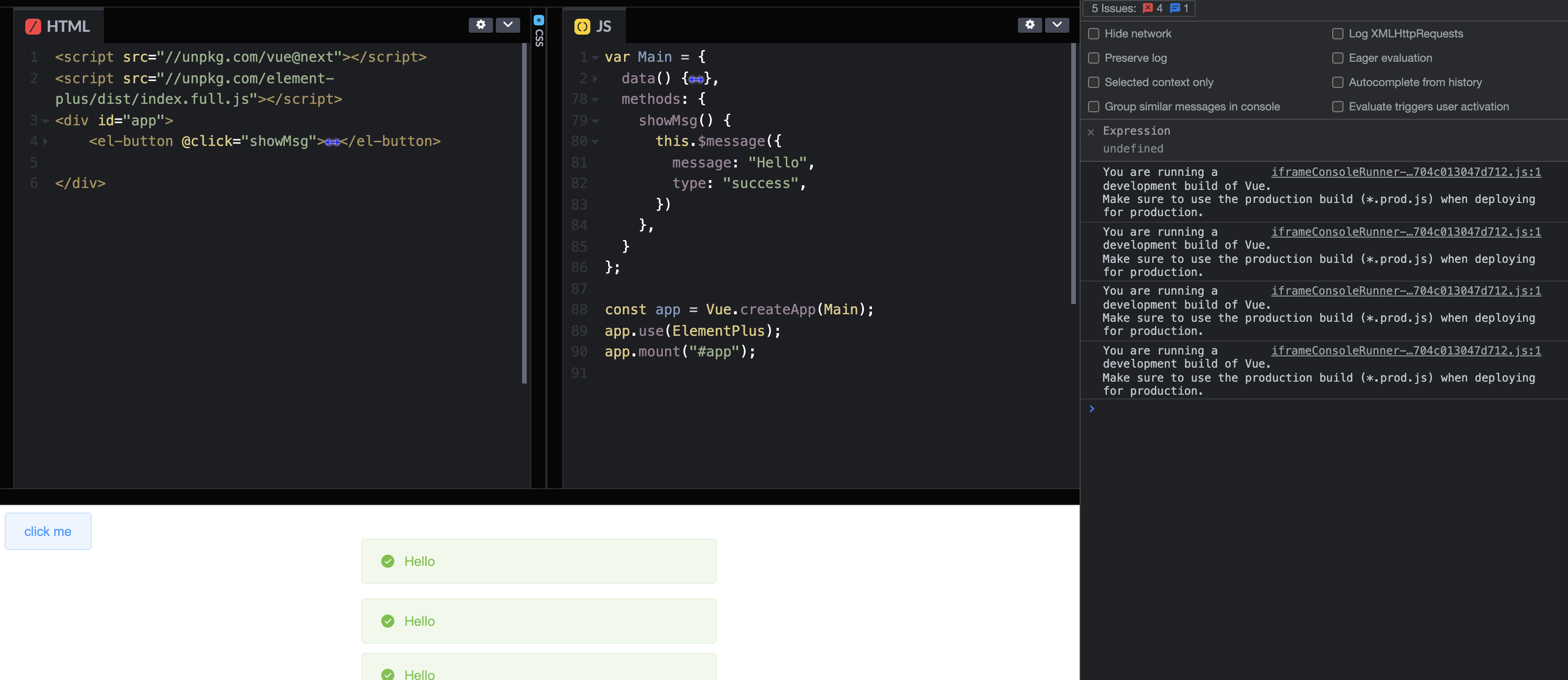Collapse showMsg fold arrow on line 79
This screenshot has width=1568, height=680.
595,121
